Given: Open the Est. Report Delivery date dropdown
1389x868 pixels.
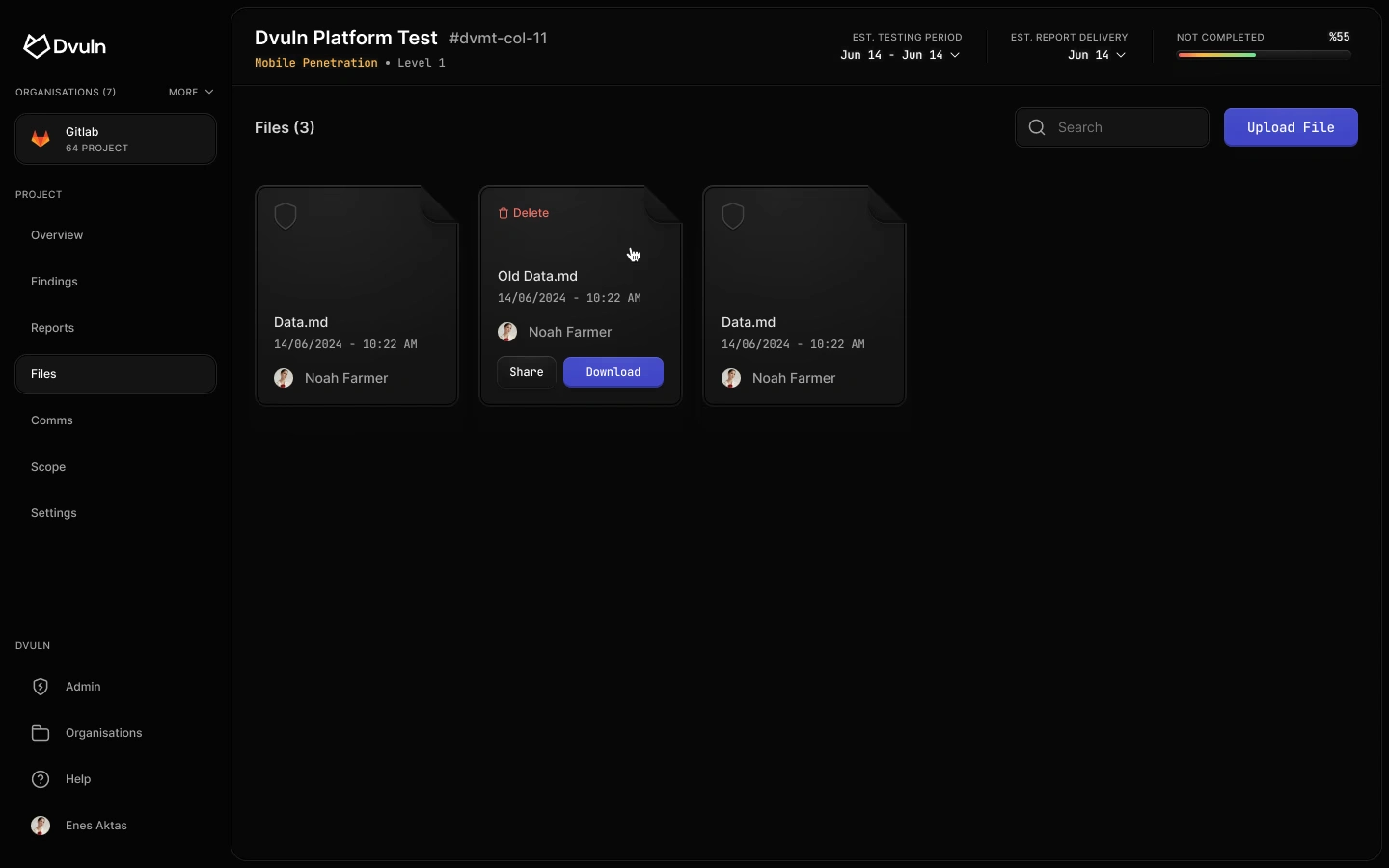Looking at the screenshot, I should [x=1098, y=55].
